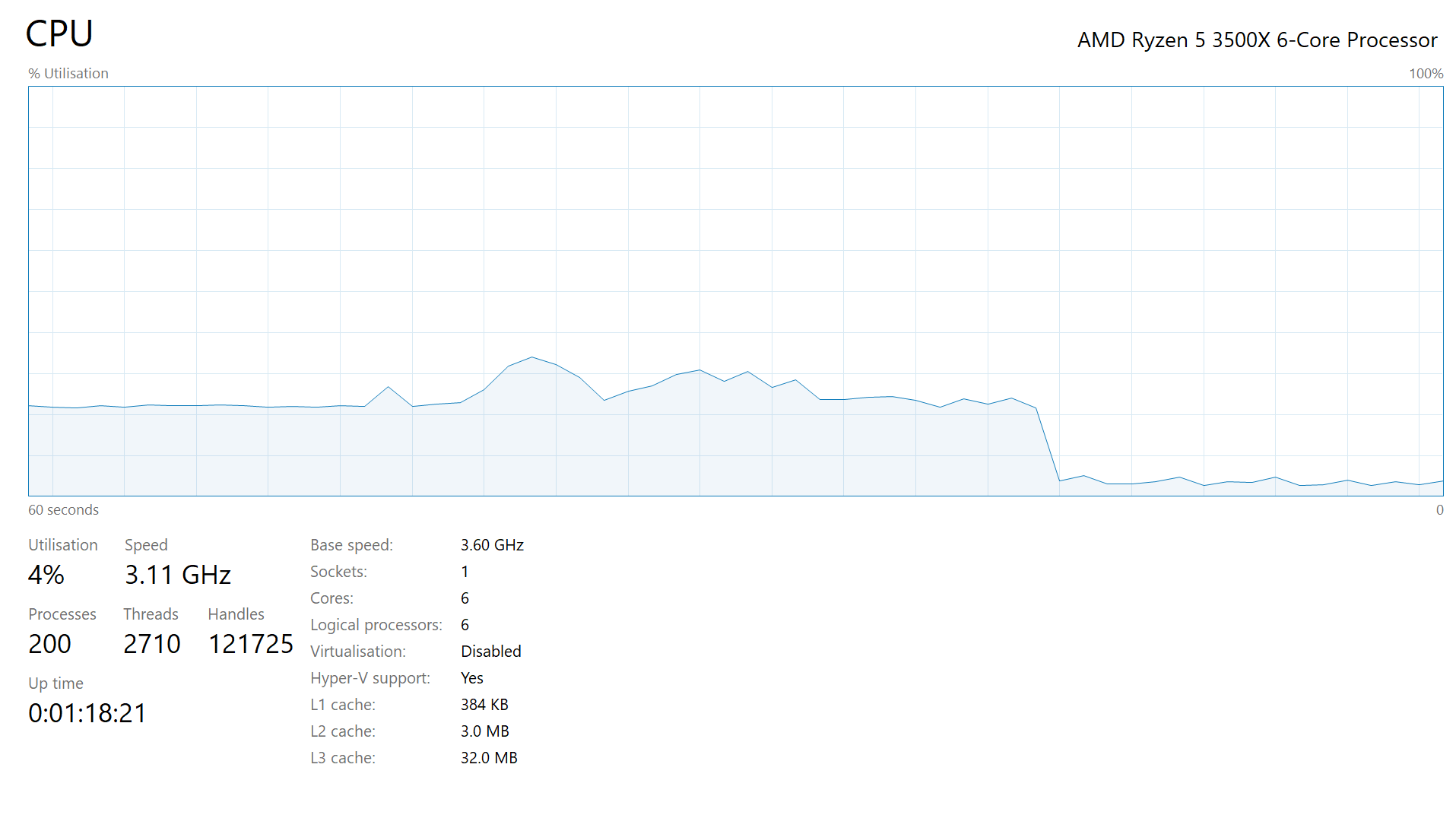Select the 121725 handles value
1456x815 pixels.
tap(250, 644)
